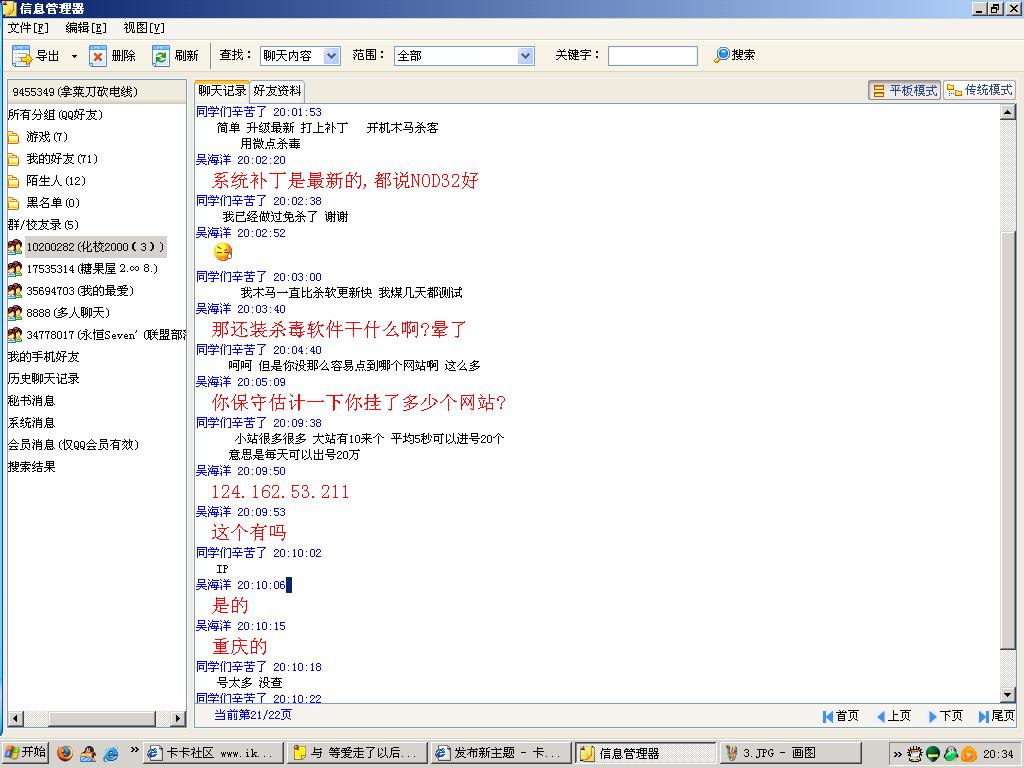Click folder icon next to 陌生人

tap(14, 182)
